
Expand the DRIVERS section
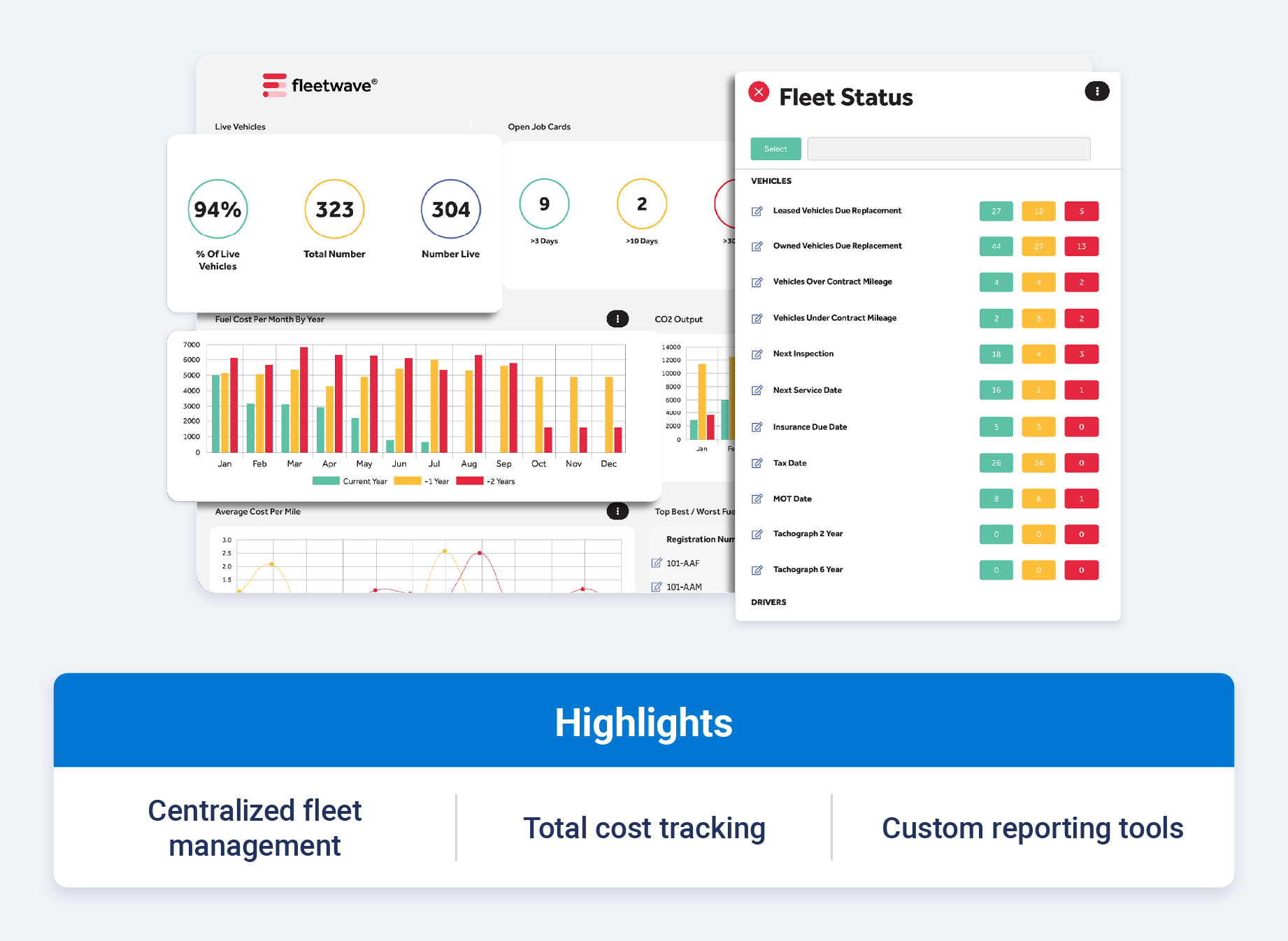pos(768,602)
